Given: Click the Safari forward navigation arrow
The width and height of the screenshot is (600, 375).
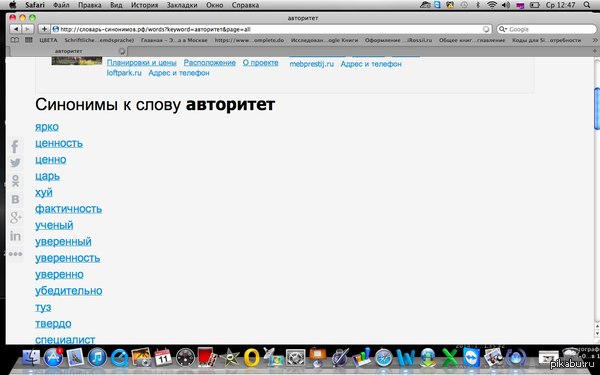Looking at the screenshot, I should coord(28,29).
